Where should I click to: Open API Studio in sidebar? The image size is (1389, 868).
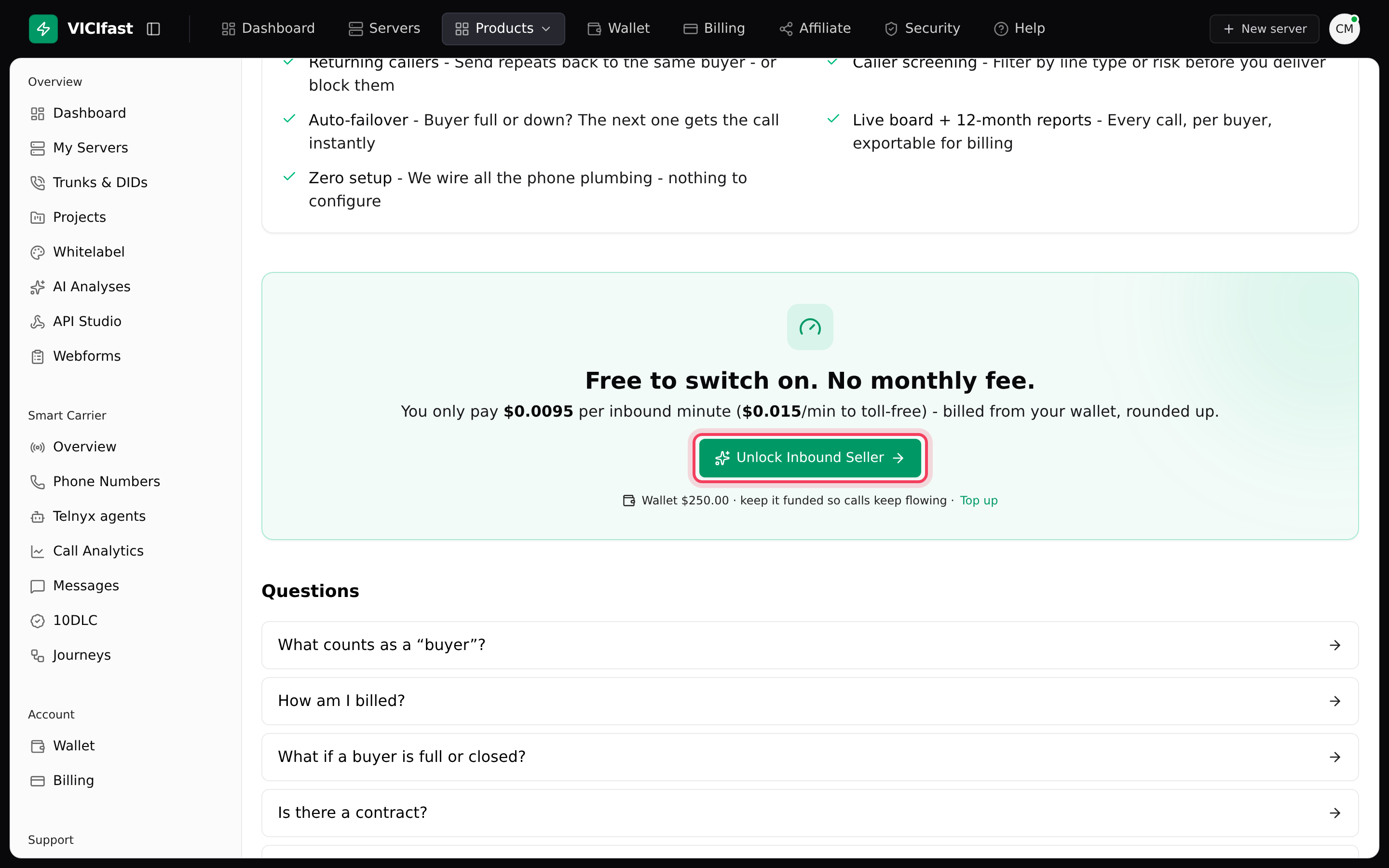click(76, 322)
